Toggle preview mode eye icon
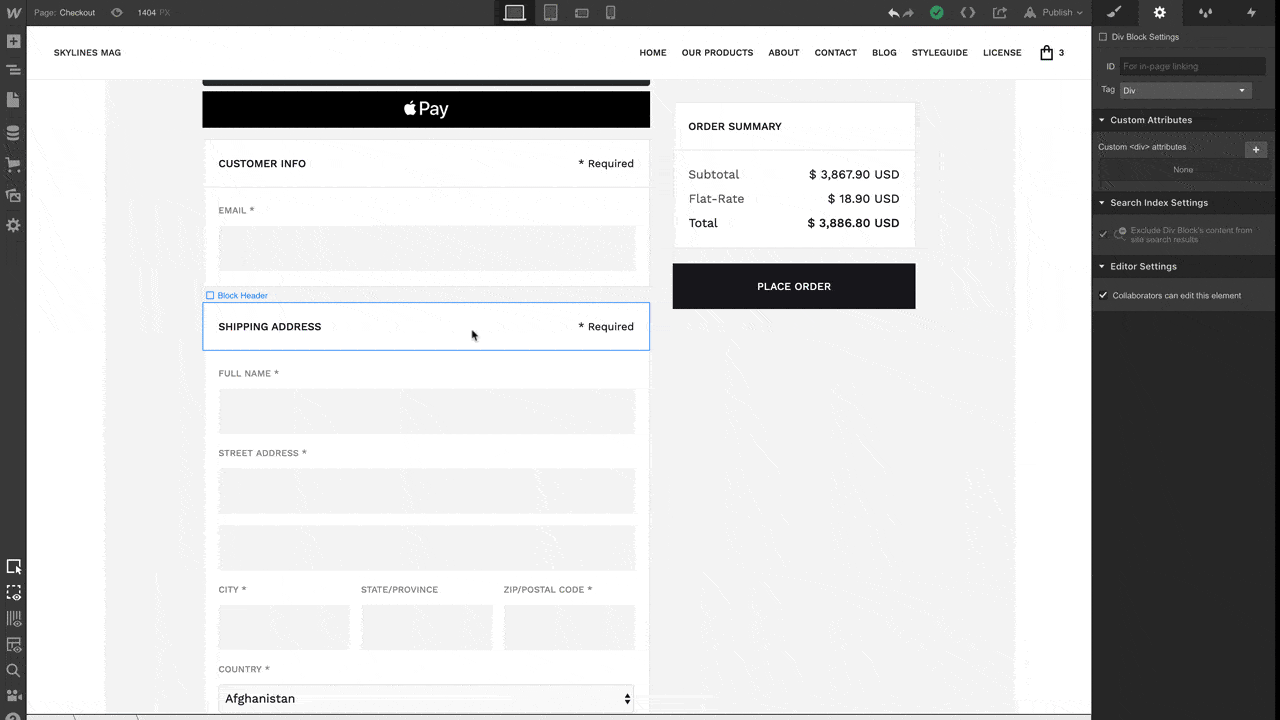This screenshot has height=720, width=1280. 117,13
